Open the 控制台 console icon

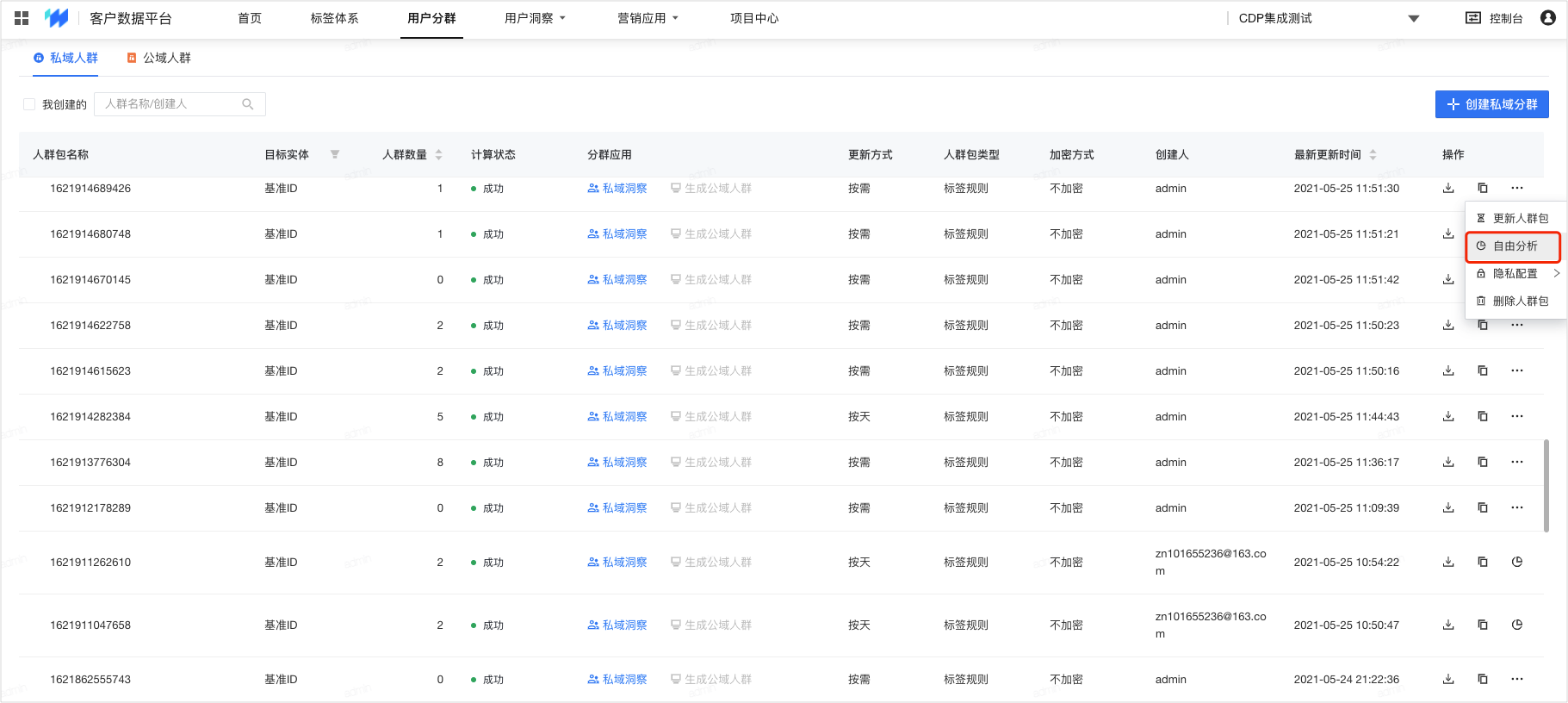pos(1473,18)
